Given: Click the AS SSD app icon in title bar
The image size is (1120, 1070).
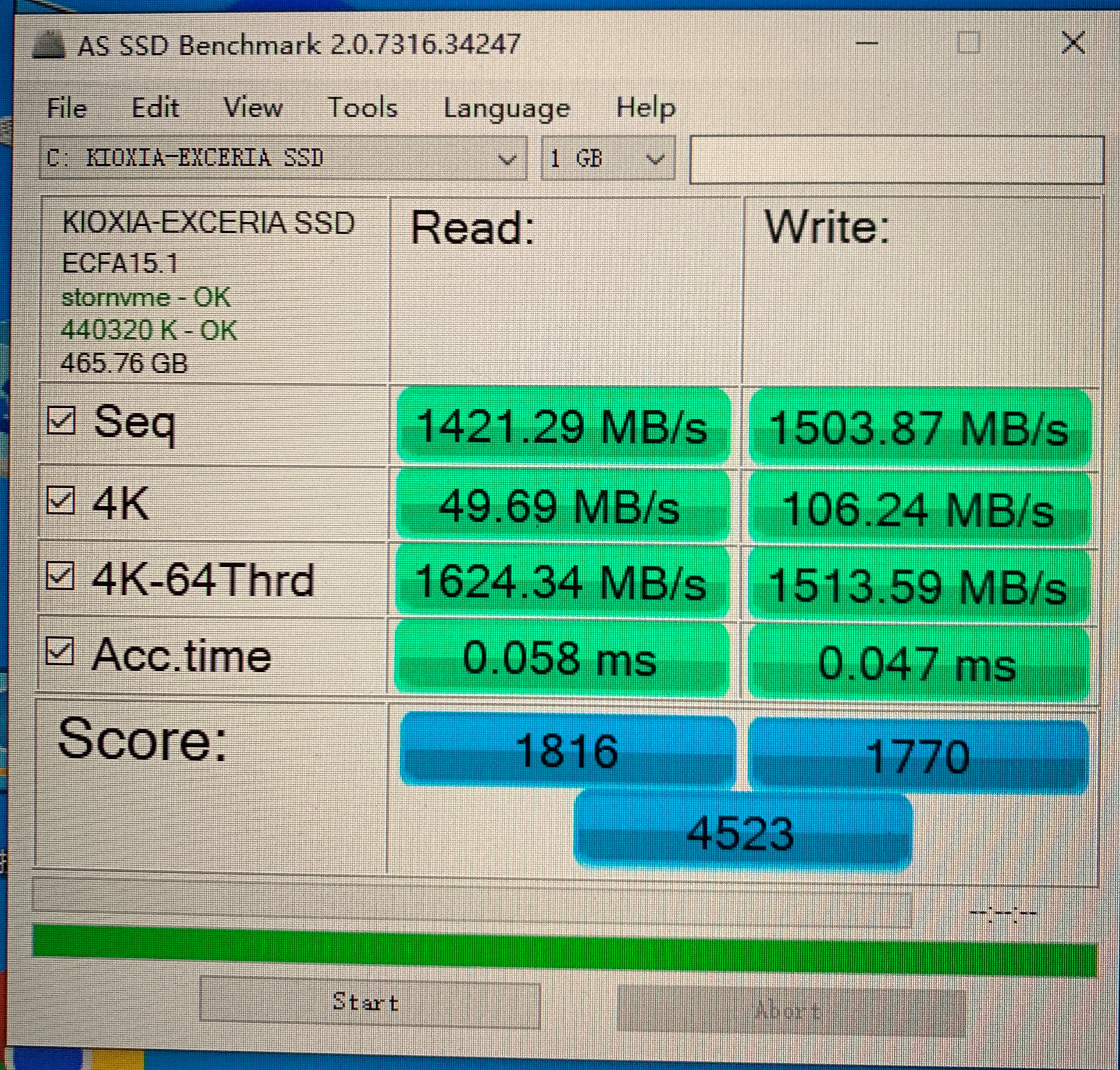Looking at the screenshot, I should [x=49, y=45].
